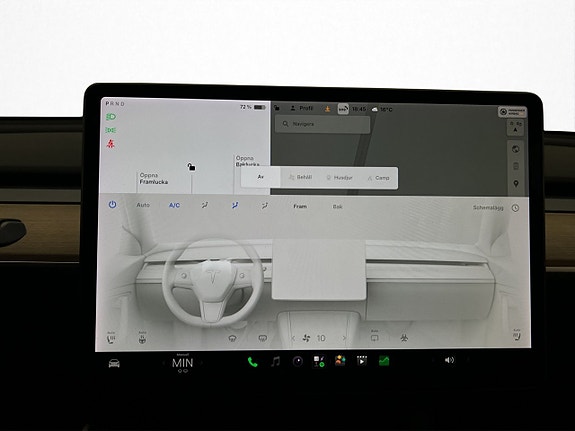Tap the Navigera search field
The width and height of the screenshot is (575, 431).
(x=322, y=124)
